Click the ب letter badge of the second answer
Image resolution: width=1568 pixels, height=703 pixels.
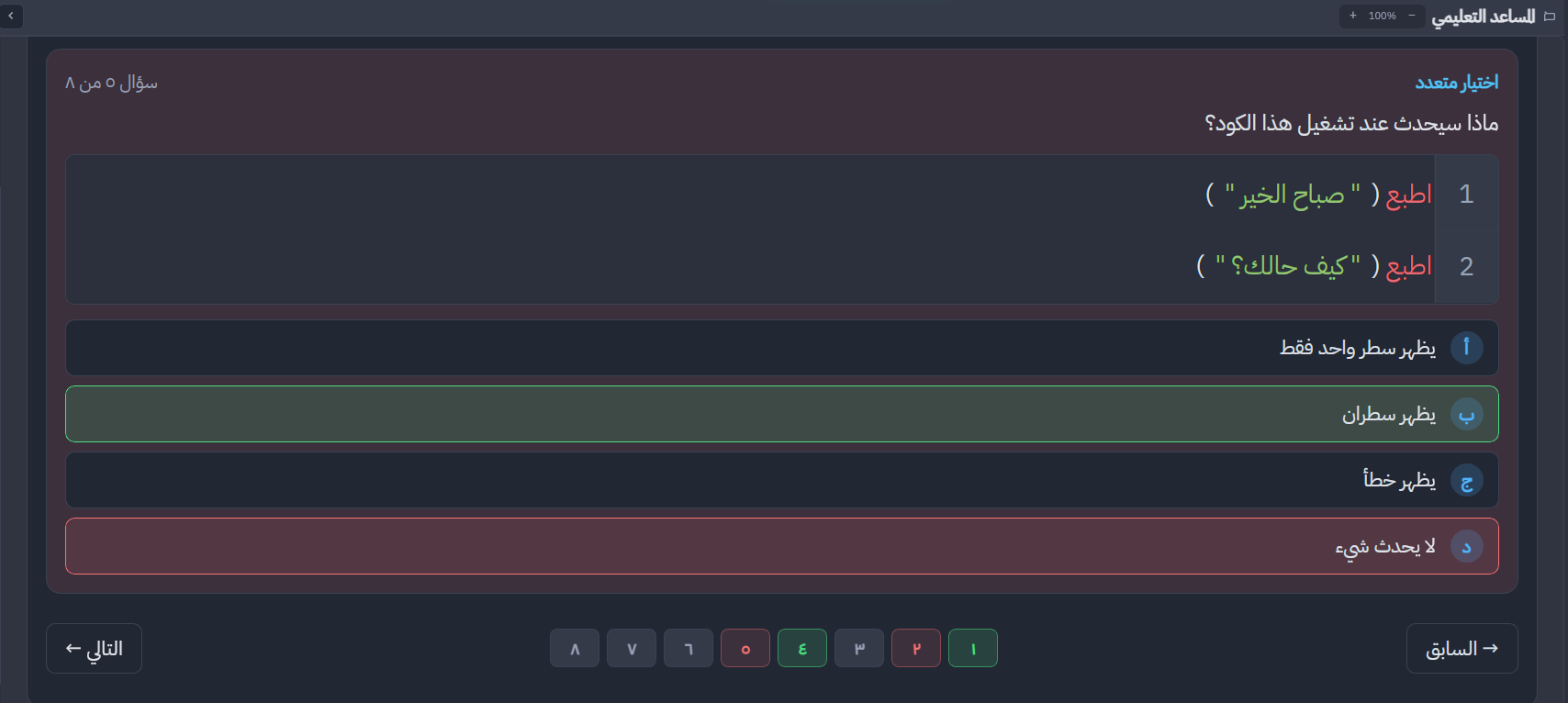[1466, 414]
